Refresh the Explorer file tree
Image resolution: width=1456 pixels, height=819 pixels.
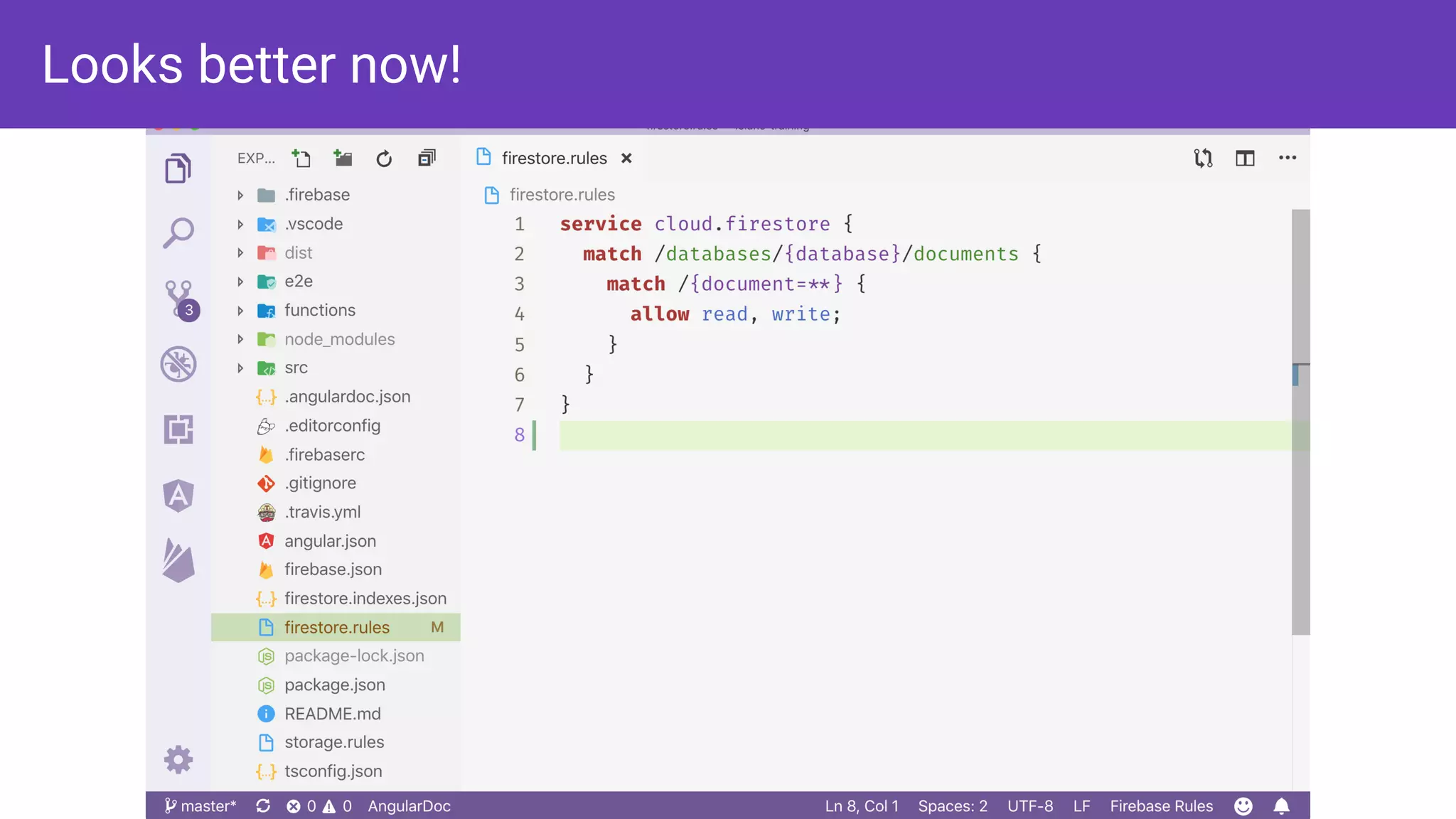pos(384,159)
